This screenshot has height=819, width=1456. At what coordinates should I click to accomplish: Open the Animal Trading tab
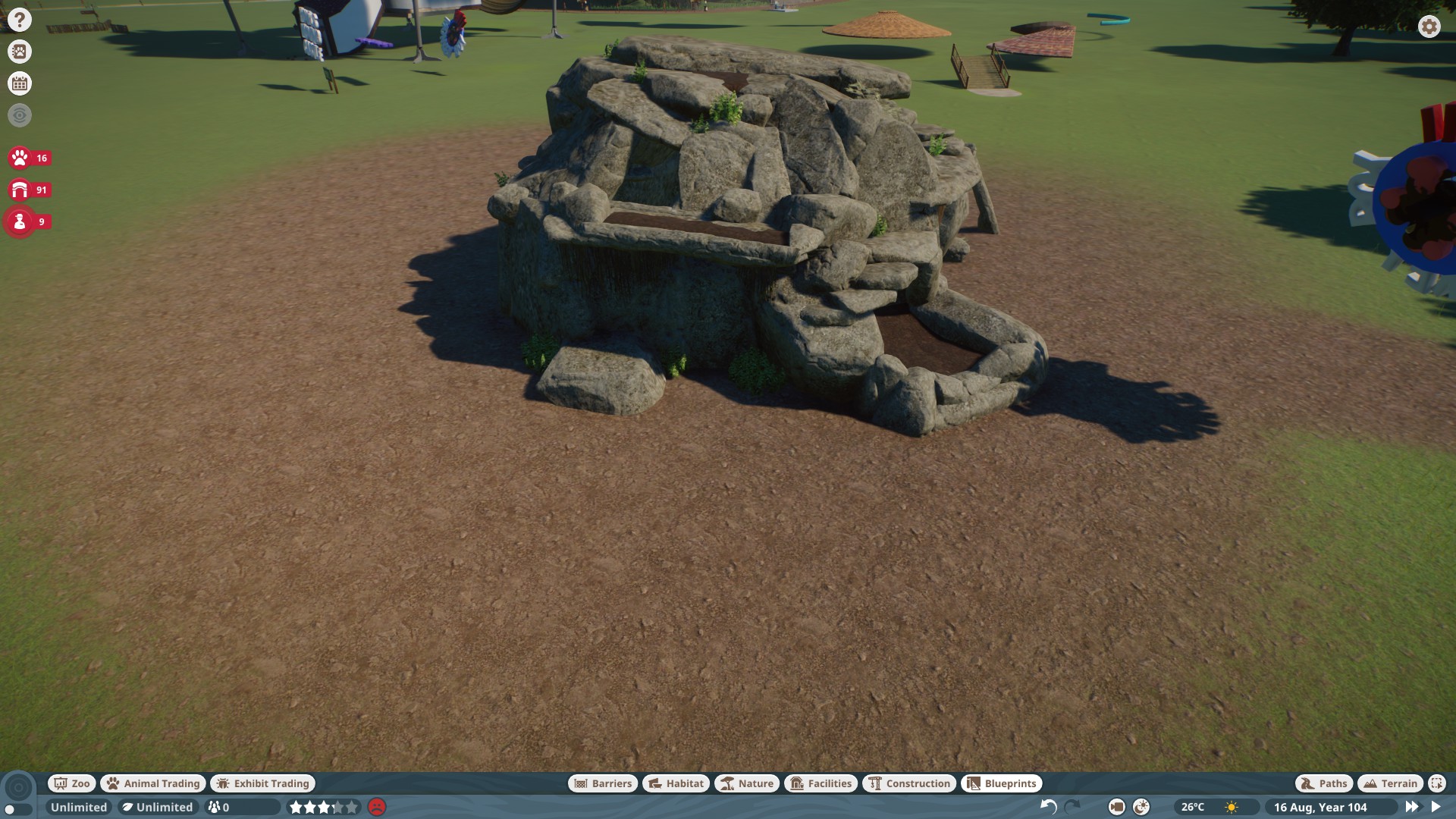(x=153, y=783)
